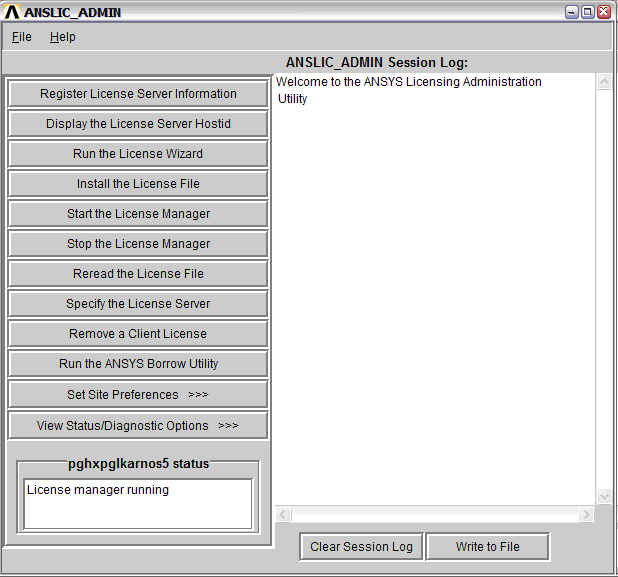Expand View Status/Diagnostic Options
Image resolution: width=618 pixels, height=577 pixels.
(138, 425)
